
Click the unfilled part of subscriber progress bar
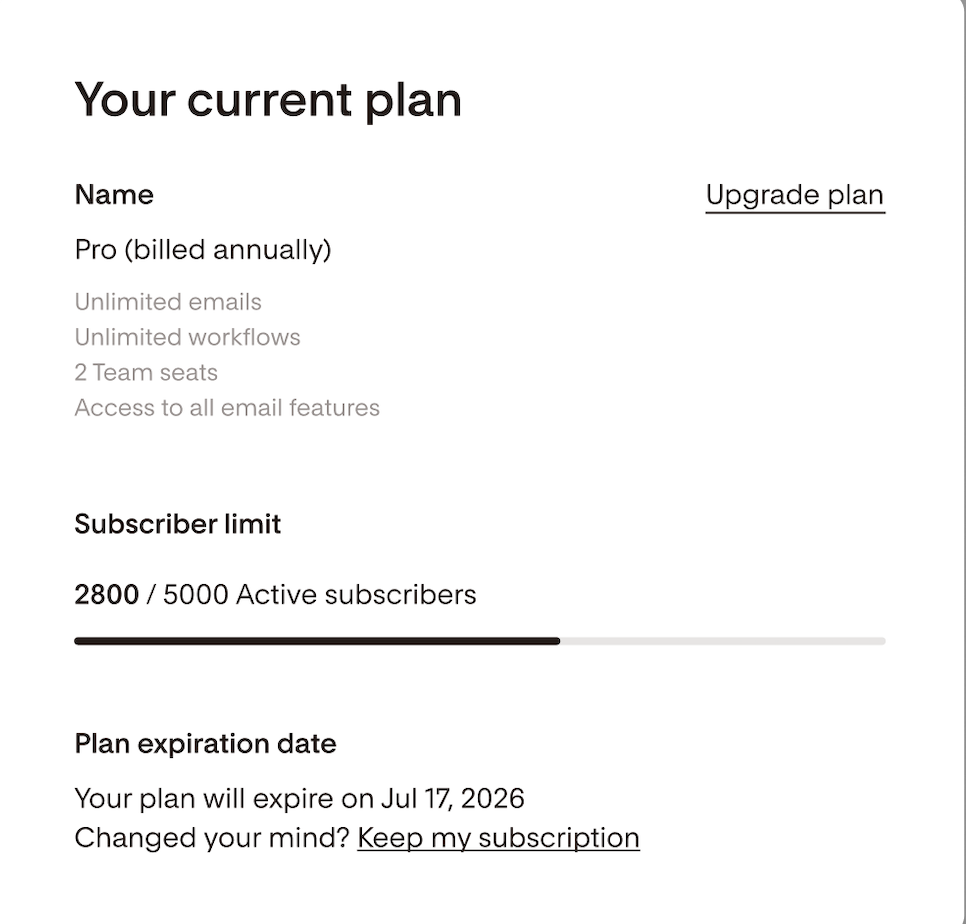coord(722,641)
